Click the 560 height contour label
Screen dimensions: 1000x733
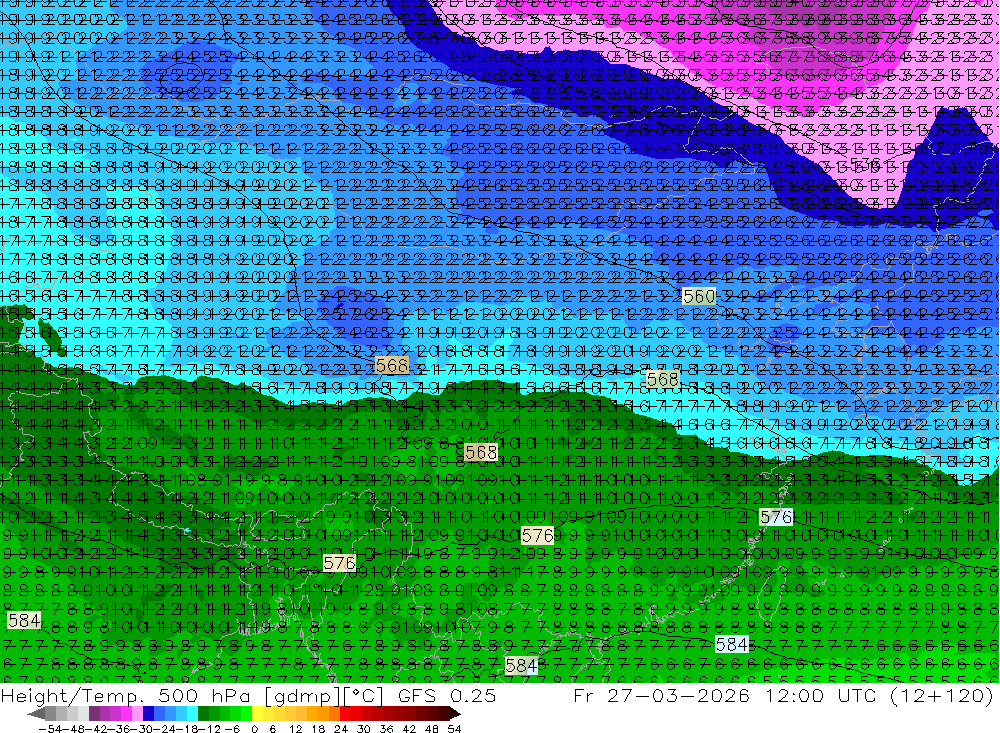699,297
